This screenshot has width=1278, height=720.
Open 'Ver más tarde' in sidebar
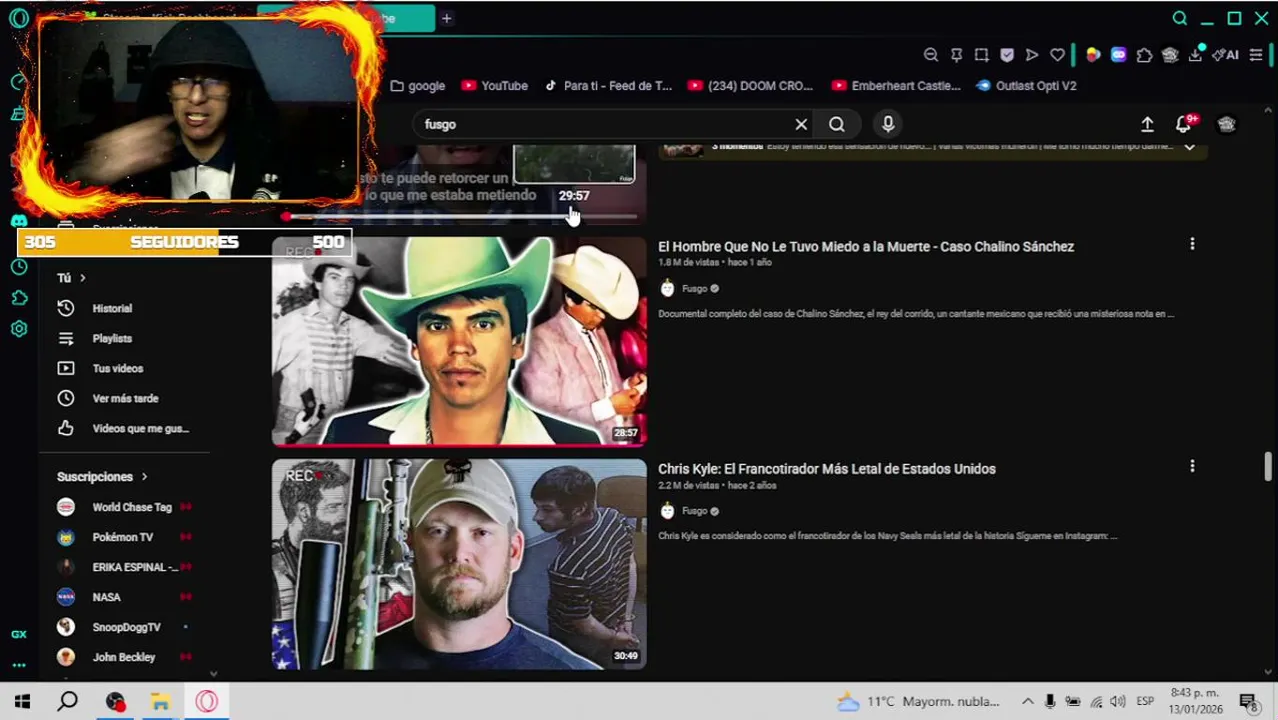point(125,399)
